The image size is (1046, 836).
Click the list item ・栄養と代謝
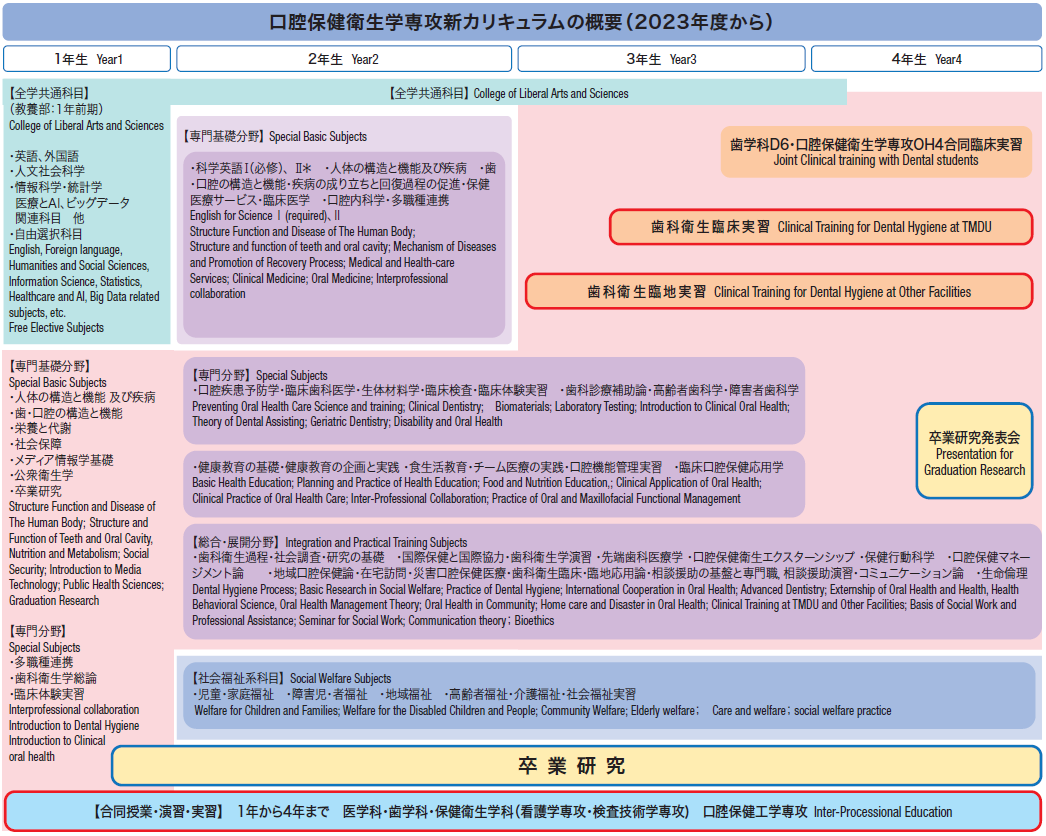pyautogui.click(x=40, y=428)
